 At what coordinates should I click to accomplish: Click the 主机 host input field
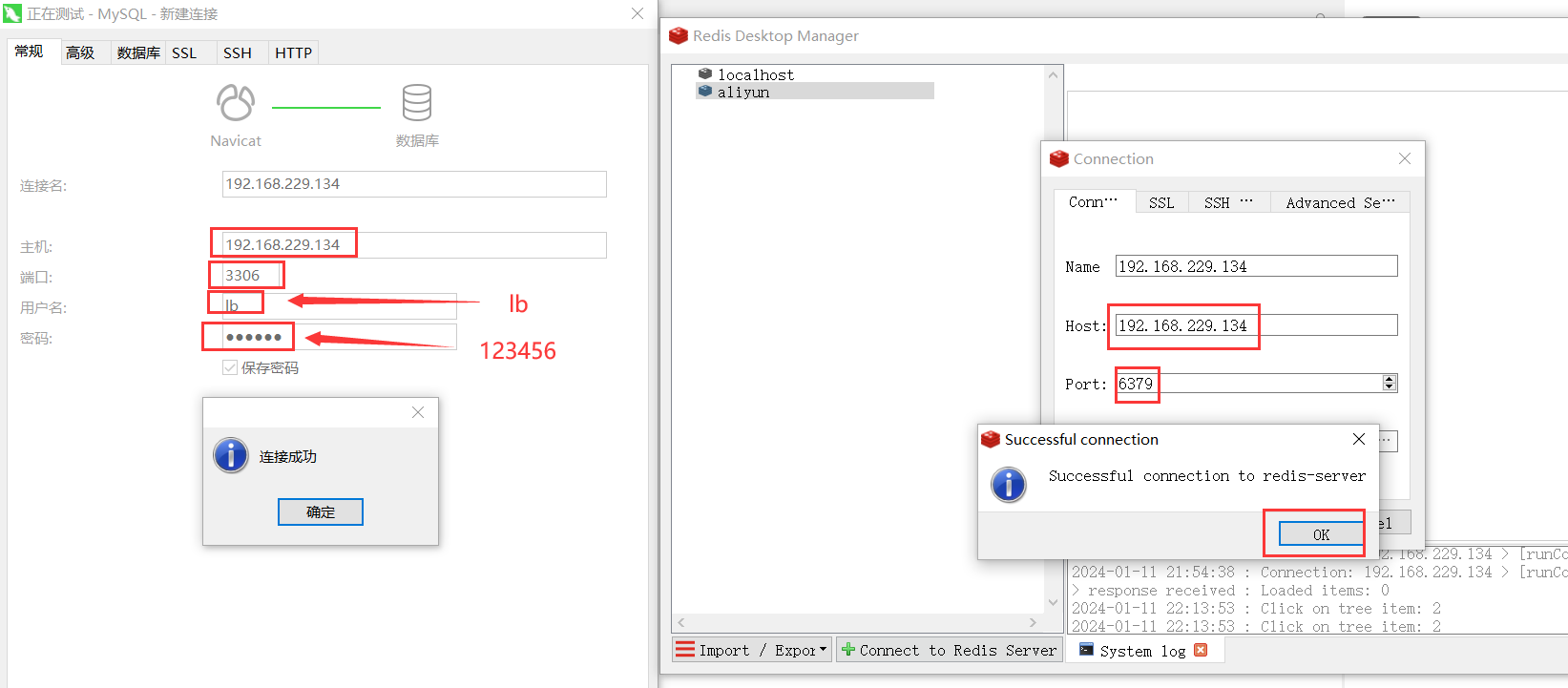tap(414, 245)
